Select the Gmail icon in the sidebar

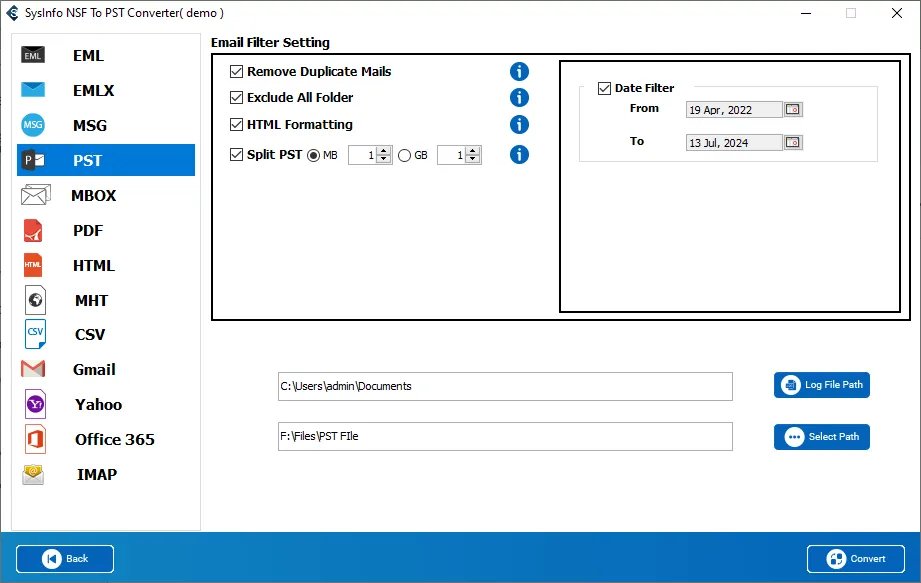click(x=33, y=369)
